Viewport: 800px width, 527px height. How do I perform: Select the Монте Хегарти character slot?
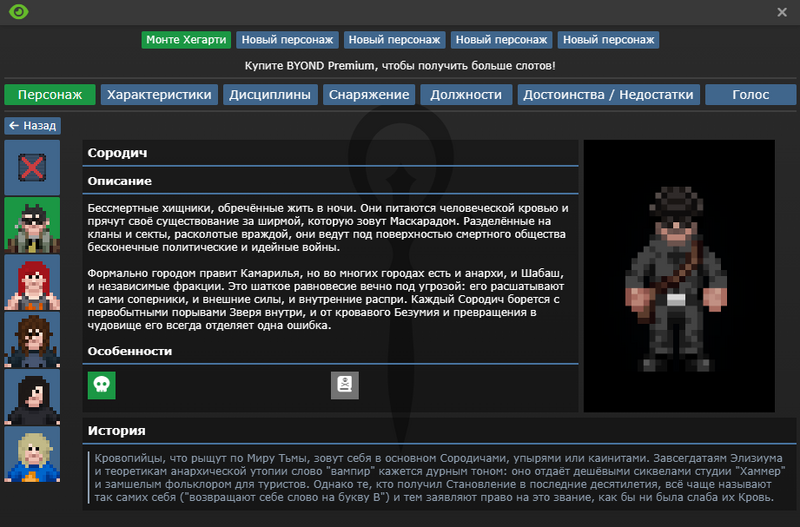[x=186, y=40]
